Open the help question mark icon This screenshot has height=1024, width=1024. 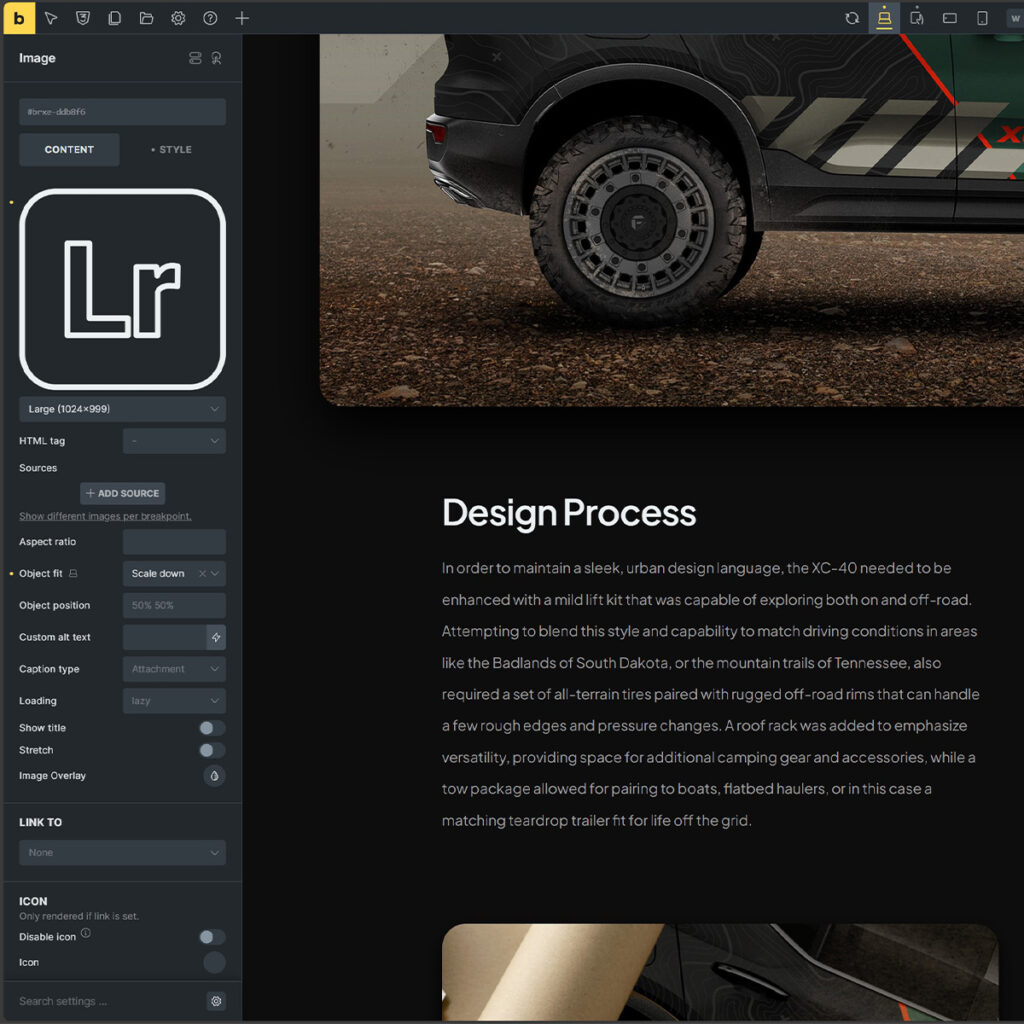(x=210, y=18)
